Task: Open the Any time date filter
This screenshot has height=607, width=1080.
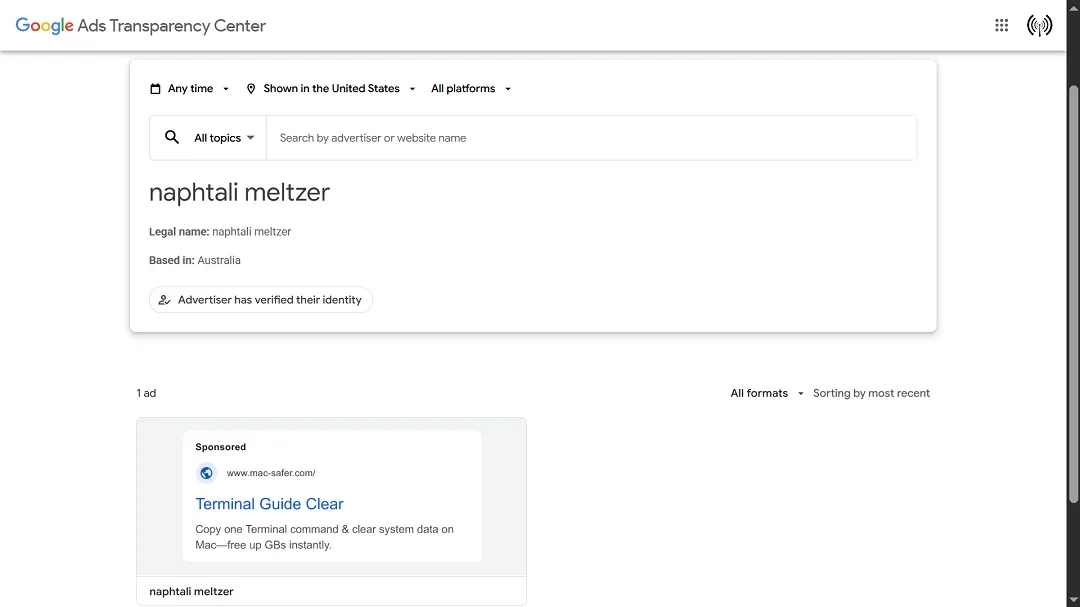Action: 189,89
